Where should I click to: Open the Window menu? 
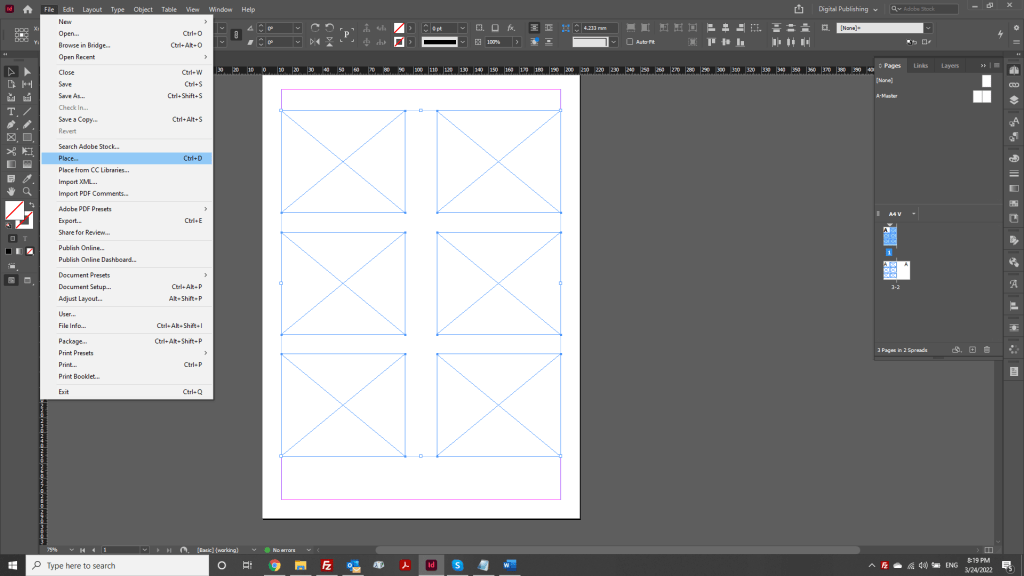(x=220, y=9)
